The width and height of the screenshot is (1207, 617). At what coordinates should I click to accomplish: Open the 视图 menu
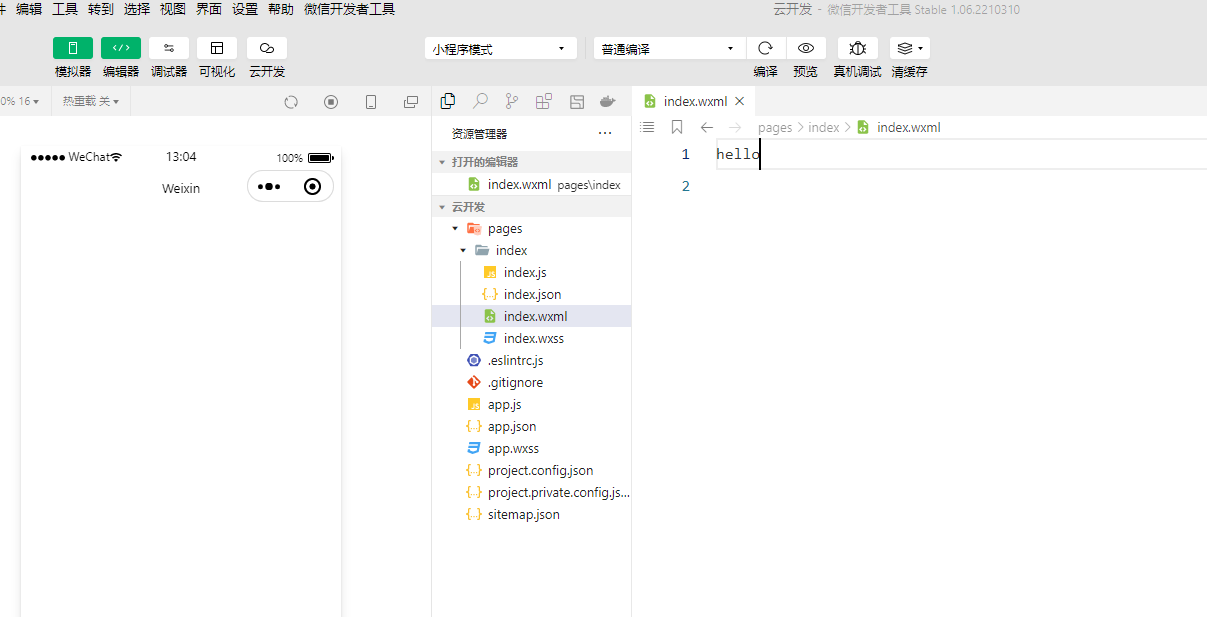coord(173,9)
